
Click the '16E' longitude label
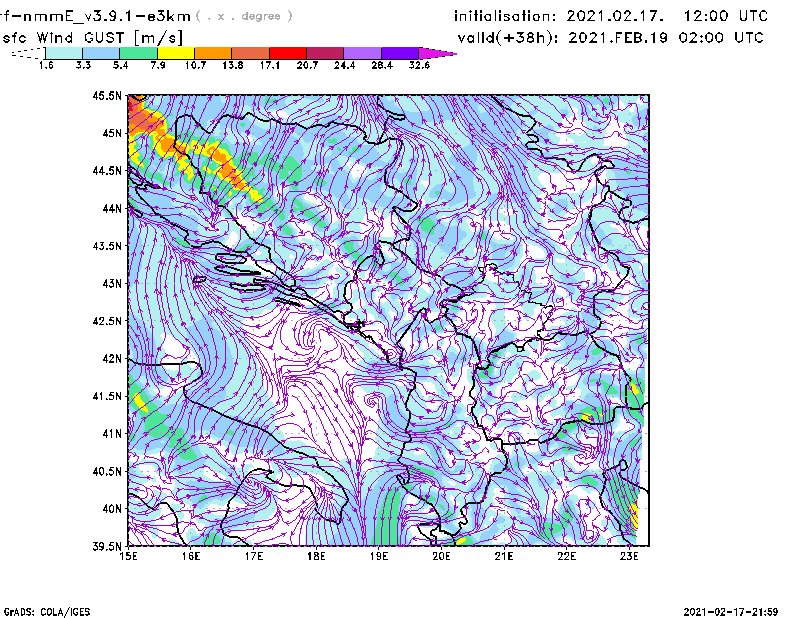coord(191,556)
